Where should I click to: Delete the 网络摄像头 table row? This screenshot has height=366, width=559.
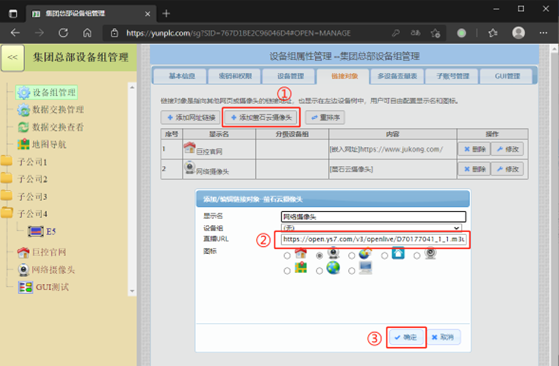(x=474, y=169)
